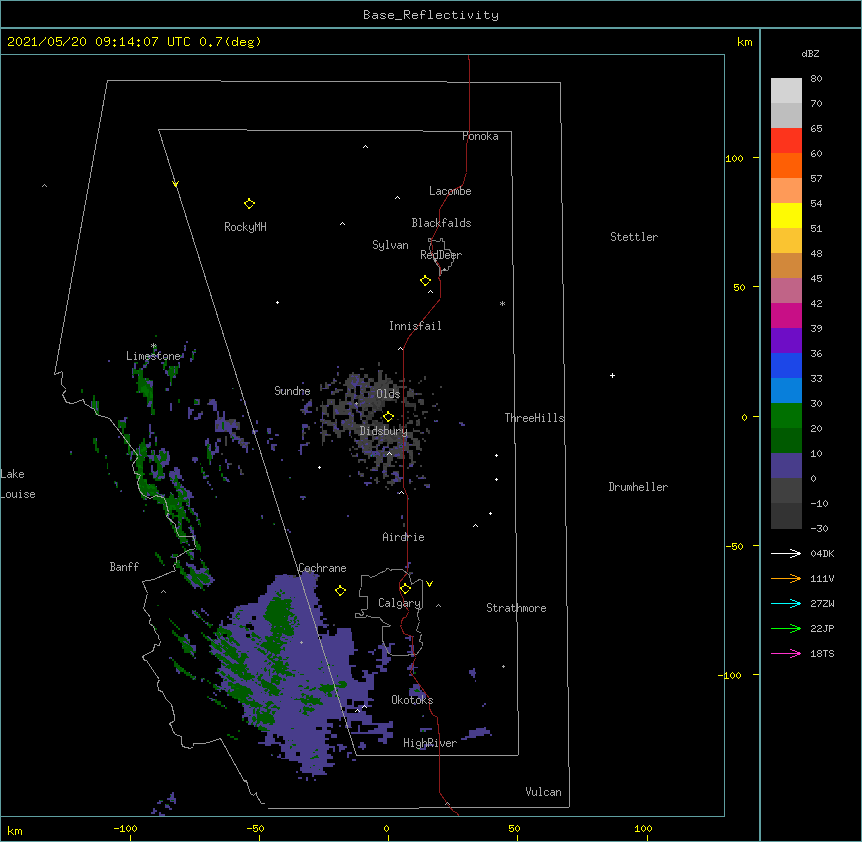Click the asterisk marker above Limestone
The width and height of the screenshot is (862, 842).
[154, 346]
